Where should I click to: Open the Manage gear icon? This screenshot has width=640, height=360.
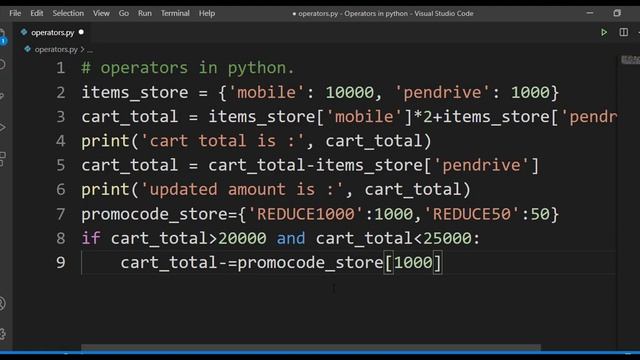click(x=2, y=333)
